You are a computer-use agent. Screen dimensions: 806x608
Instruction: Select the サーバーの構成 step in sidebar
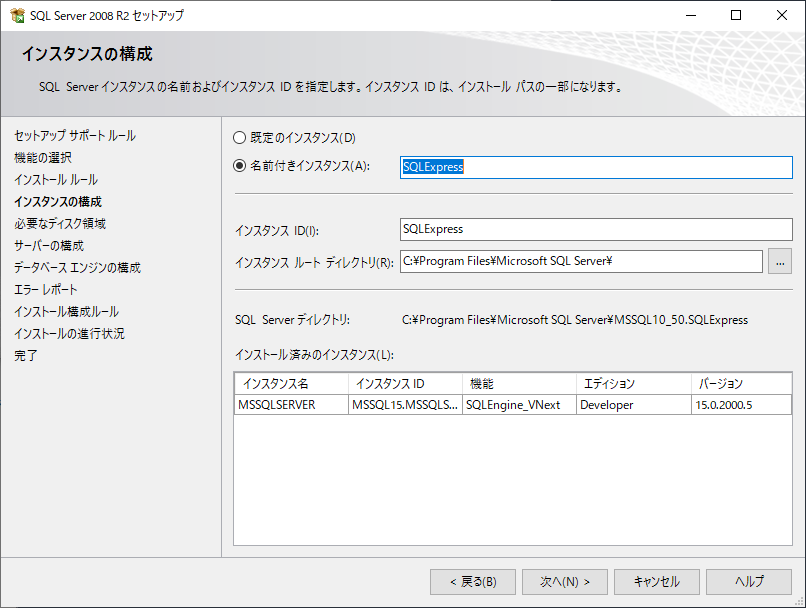click(x=49, y=246)
